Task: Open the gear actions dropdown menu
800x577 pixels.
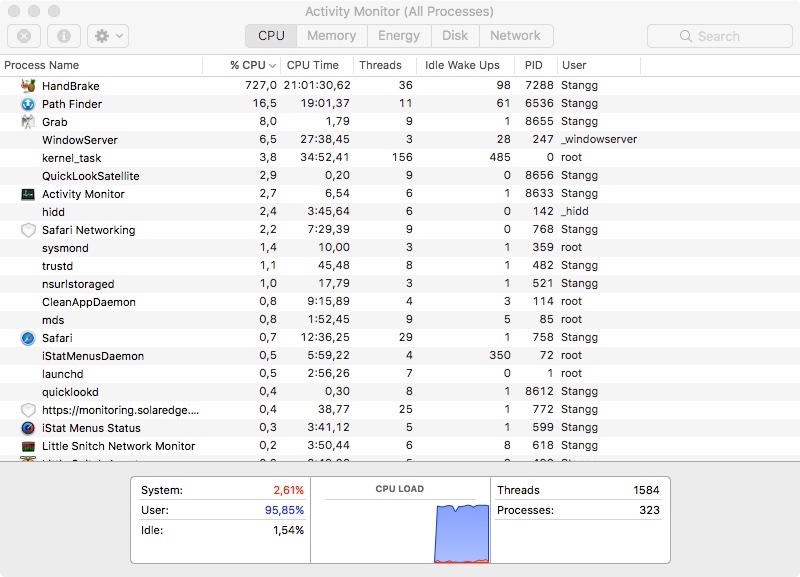Action: click(x=108, y=36)
